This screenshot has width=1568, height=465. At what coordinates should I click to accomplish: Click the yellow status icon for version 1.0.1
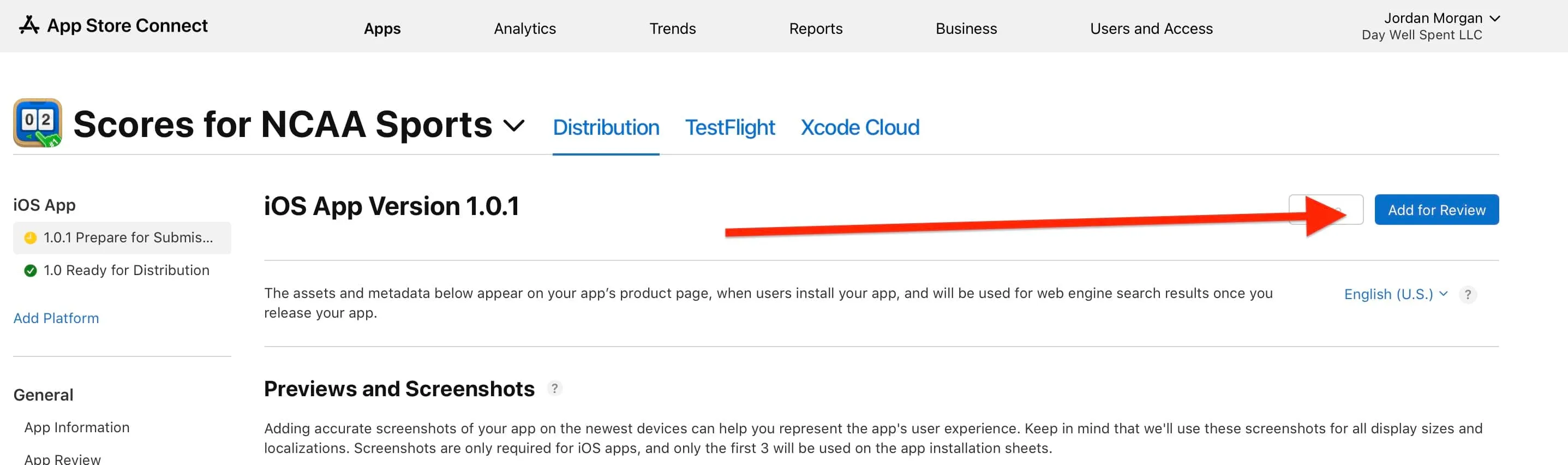(x=30, y=238)
